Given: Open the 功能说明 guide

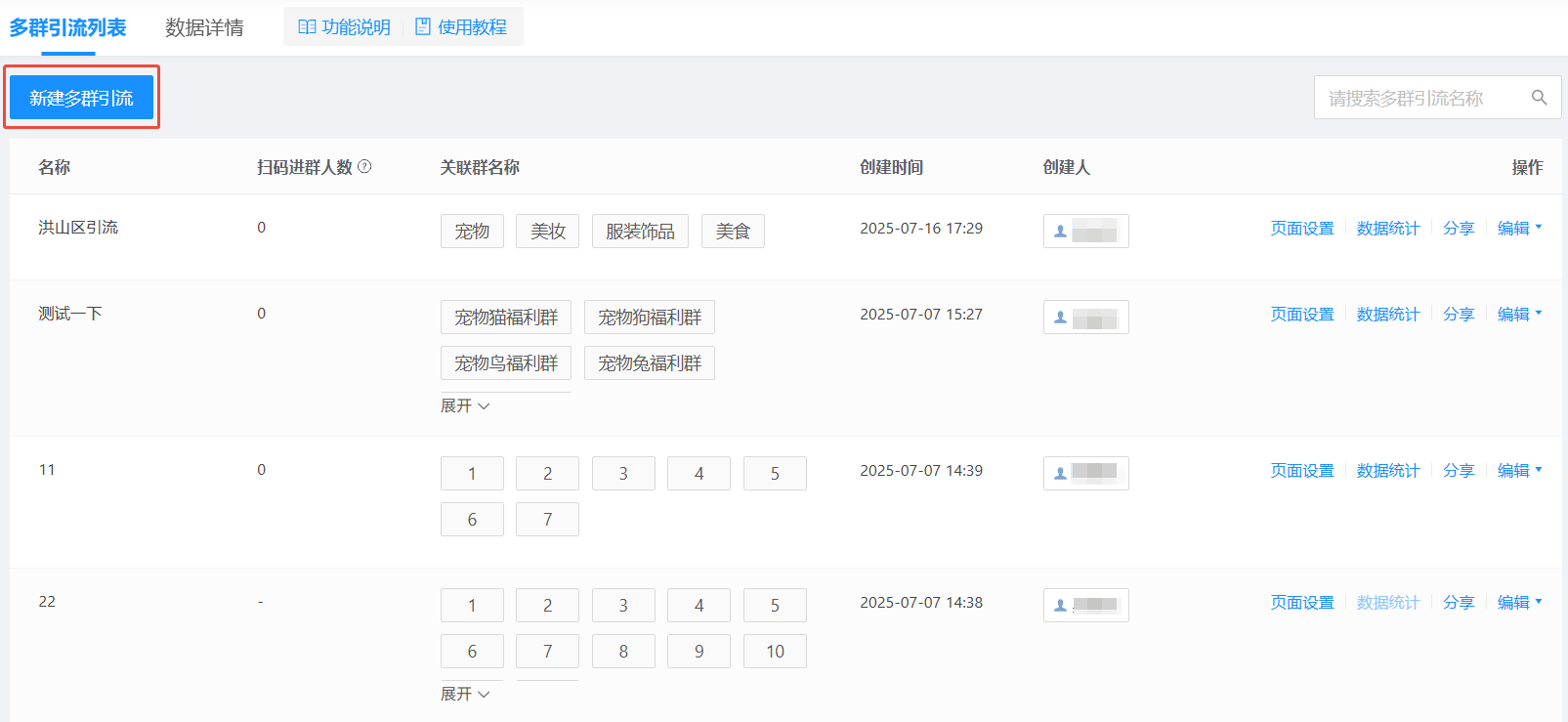Looking at the screenshot, I should pyautogui.click(x=344, y=27).
